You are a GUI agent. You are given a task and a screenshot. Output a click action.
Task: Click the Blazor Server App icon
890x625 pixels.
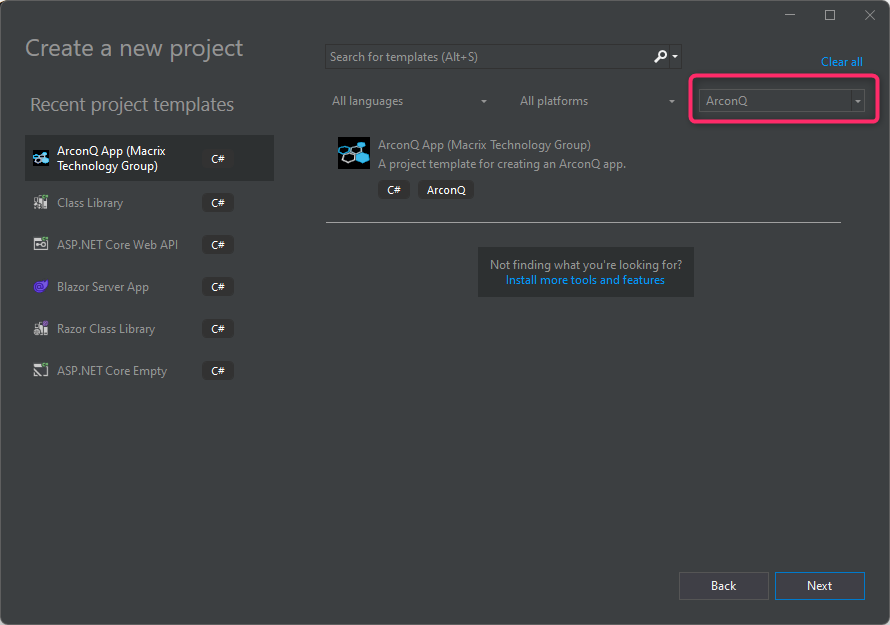pyautogui.click(x=40, y=287)
